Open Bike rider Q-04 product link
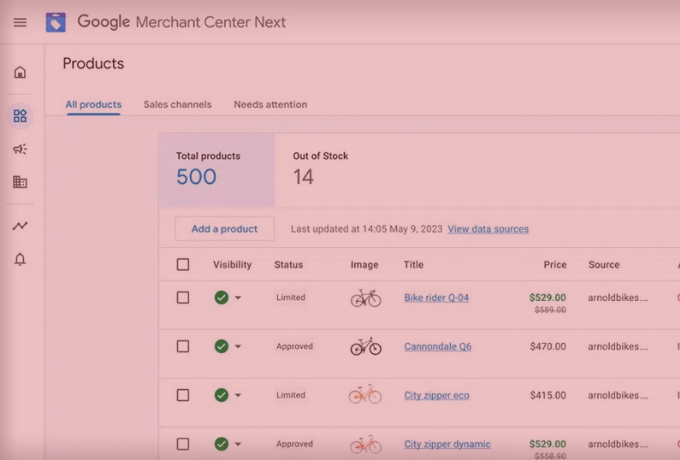Image resolution: width=680 pixels, height=460 pixels. click(x=436, y=297)
